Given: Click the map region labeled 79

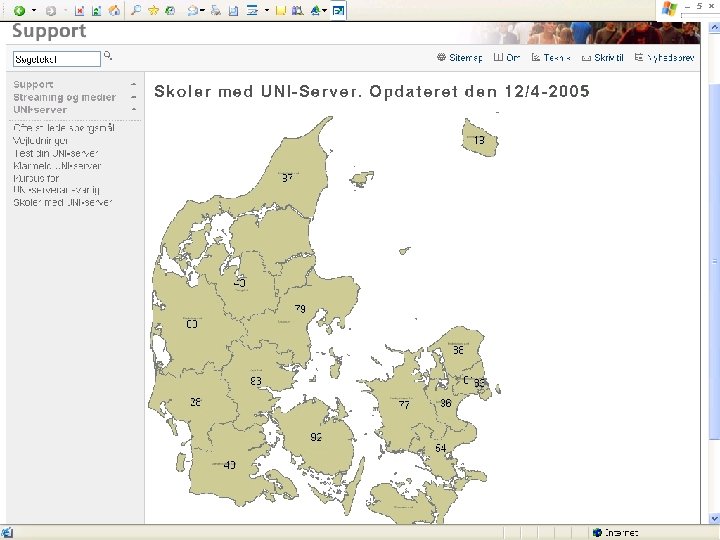Looking at the screenshot, I should pyautogui.click(x=300, y=309).
